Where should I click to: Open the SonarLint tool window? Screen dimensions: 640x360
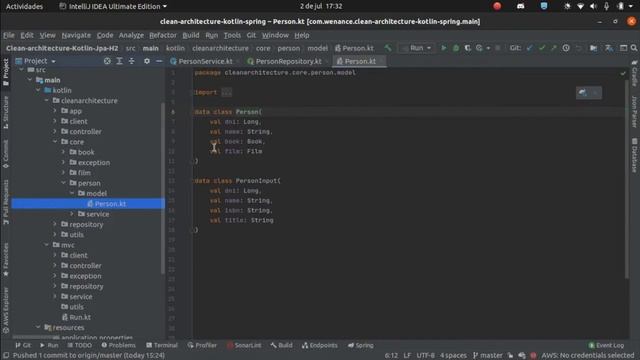coord(244,345)
